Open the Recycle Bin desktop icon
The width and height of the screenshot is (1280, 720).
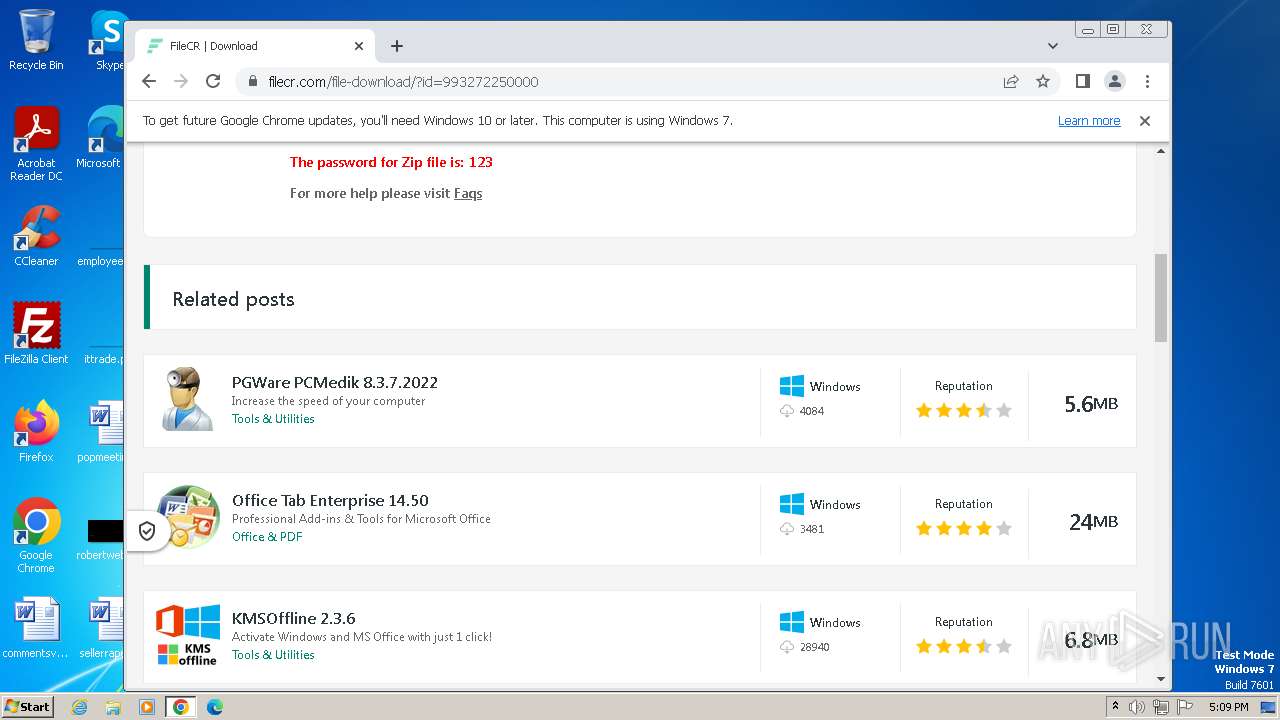[x=36, y=40]
